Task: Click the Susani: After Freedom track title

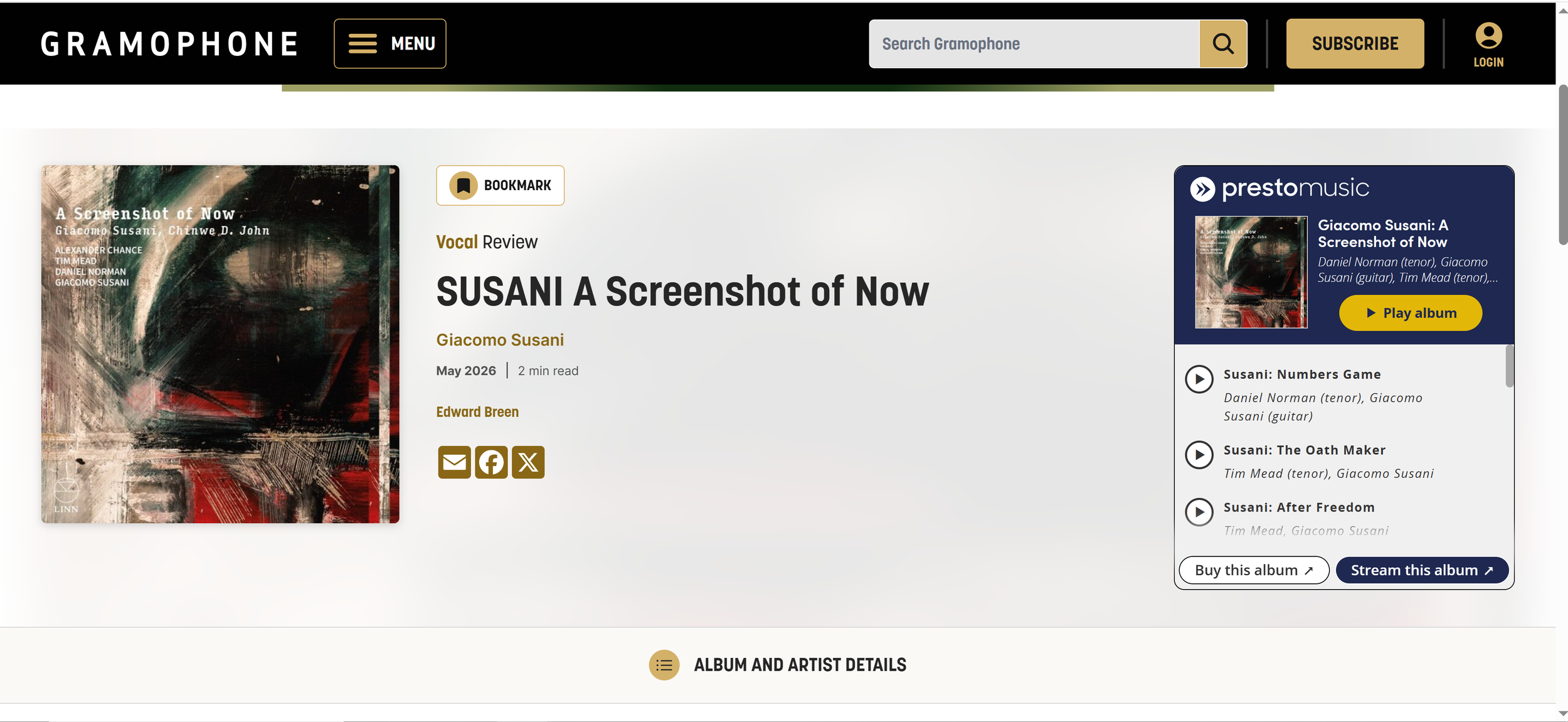Action: tap(1299, 507)
